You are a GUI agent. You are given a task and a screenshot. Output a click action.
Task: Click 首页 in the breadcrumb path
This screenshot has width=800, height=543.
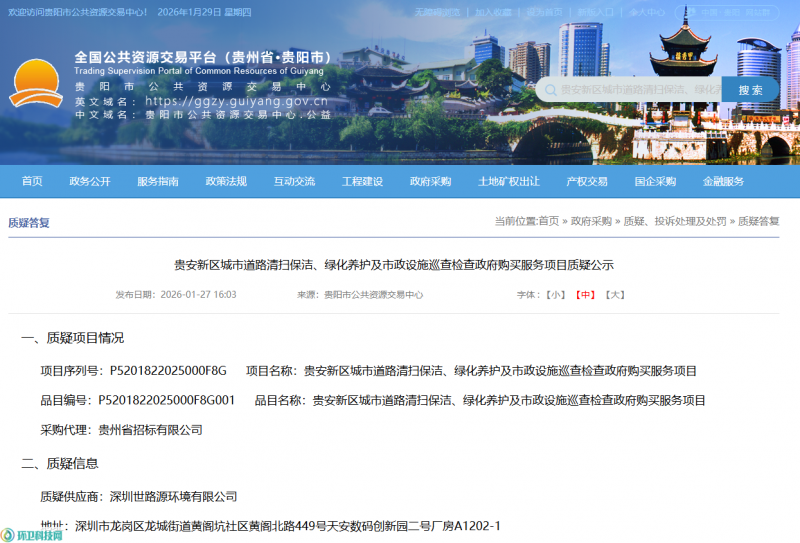[x=549, y=222]
